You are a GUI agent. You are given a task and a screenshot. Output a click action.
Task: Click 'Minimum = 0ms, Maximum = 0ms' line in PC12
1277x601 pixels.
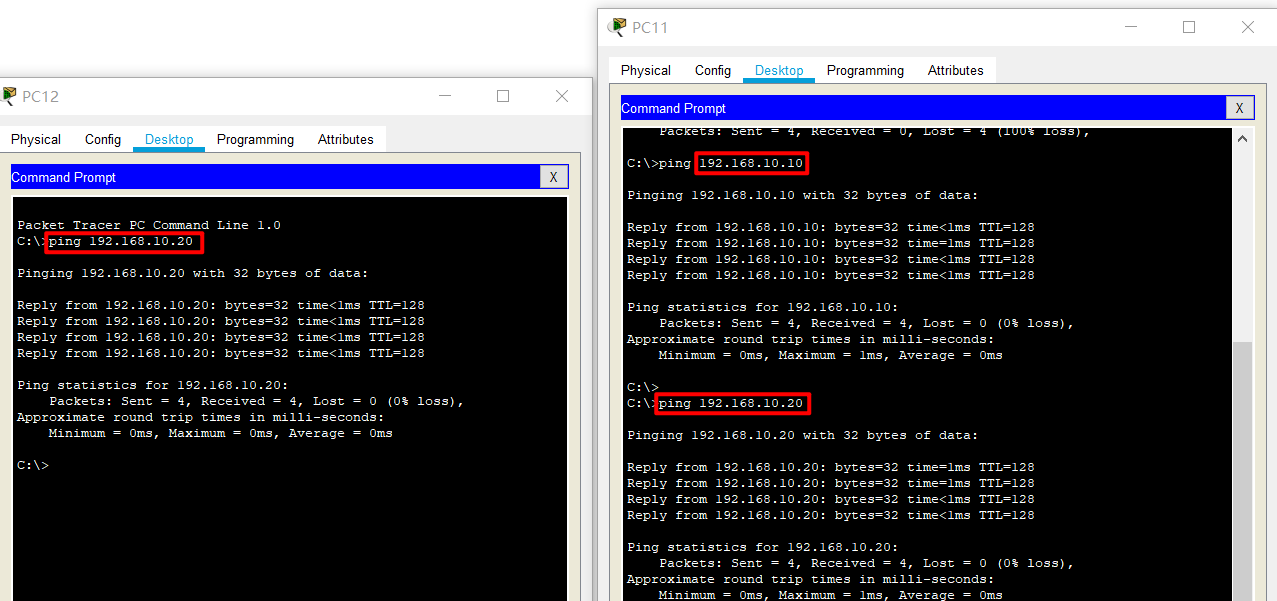click(x=220, y=433)
